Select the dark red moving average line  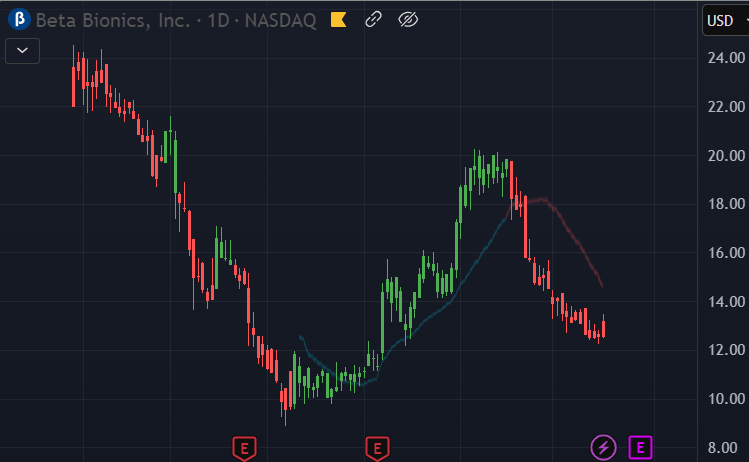(571, 233)
